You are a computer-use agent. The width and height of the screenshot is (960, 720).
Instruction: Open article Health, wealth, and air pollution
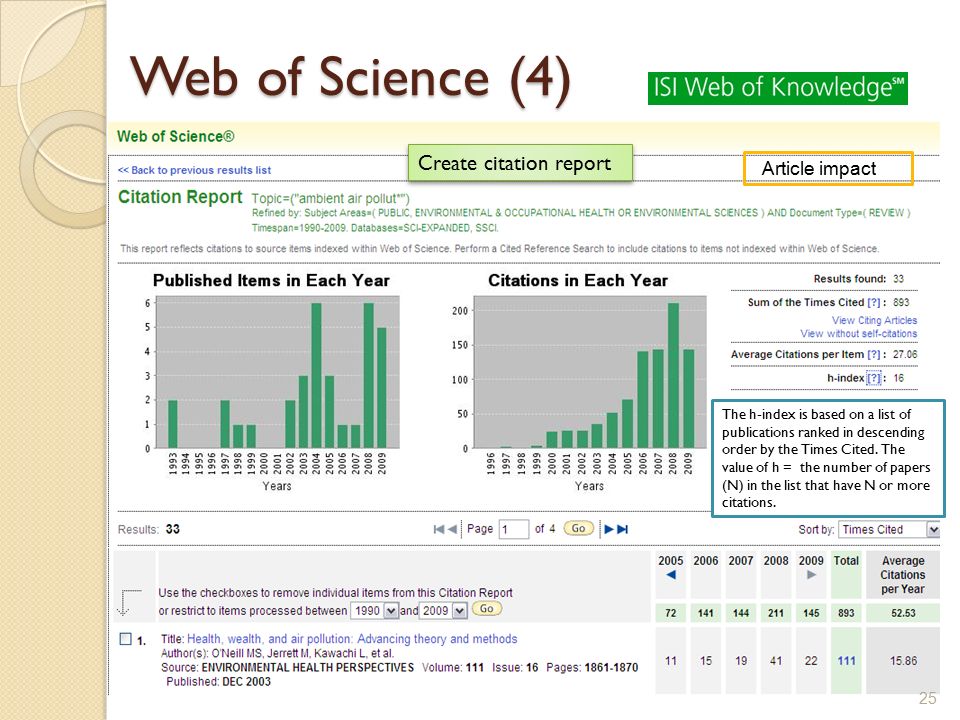point(352,639)
